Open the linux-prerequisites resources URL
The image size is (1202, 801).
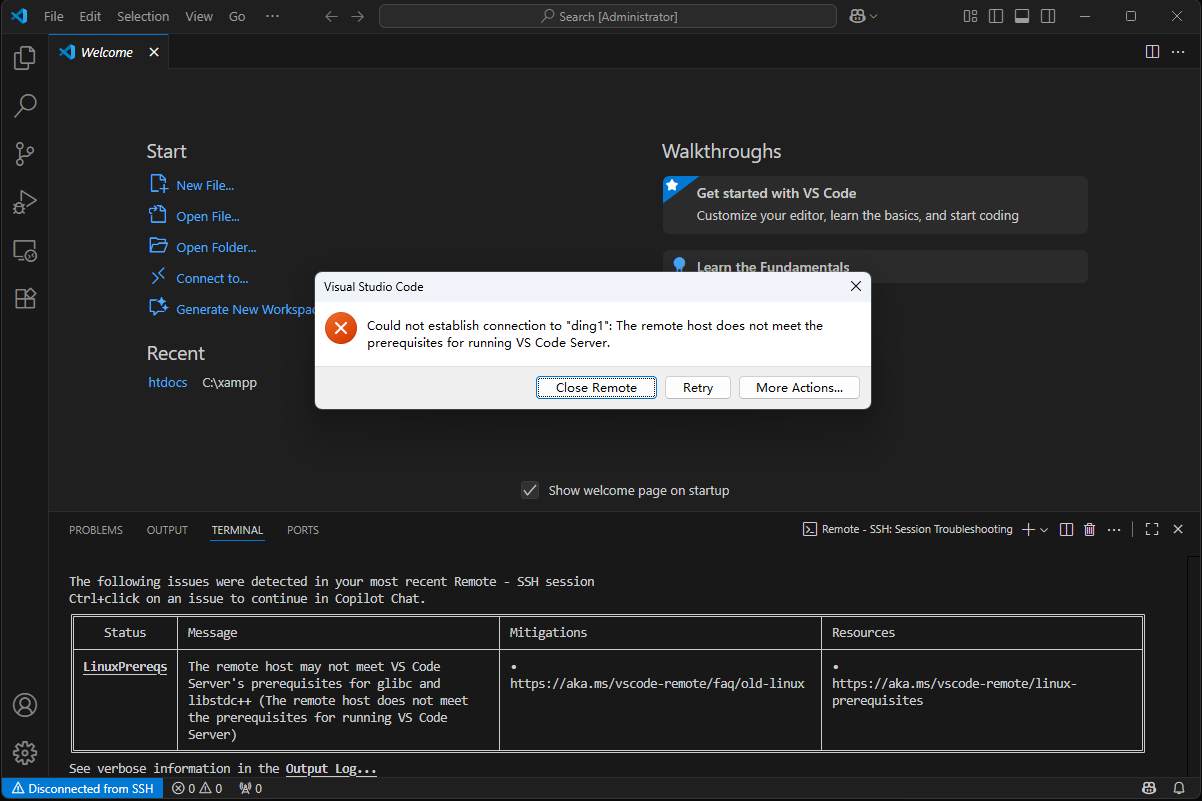pos(955,692)
